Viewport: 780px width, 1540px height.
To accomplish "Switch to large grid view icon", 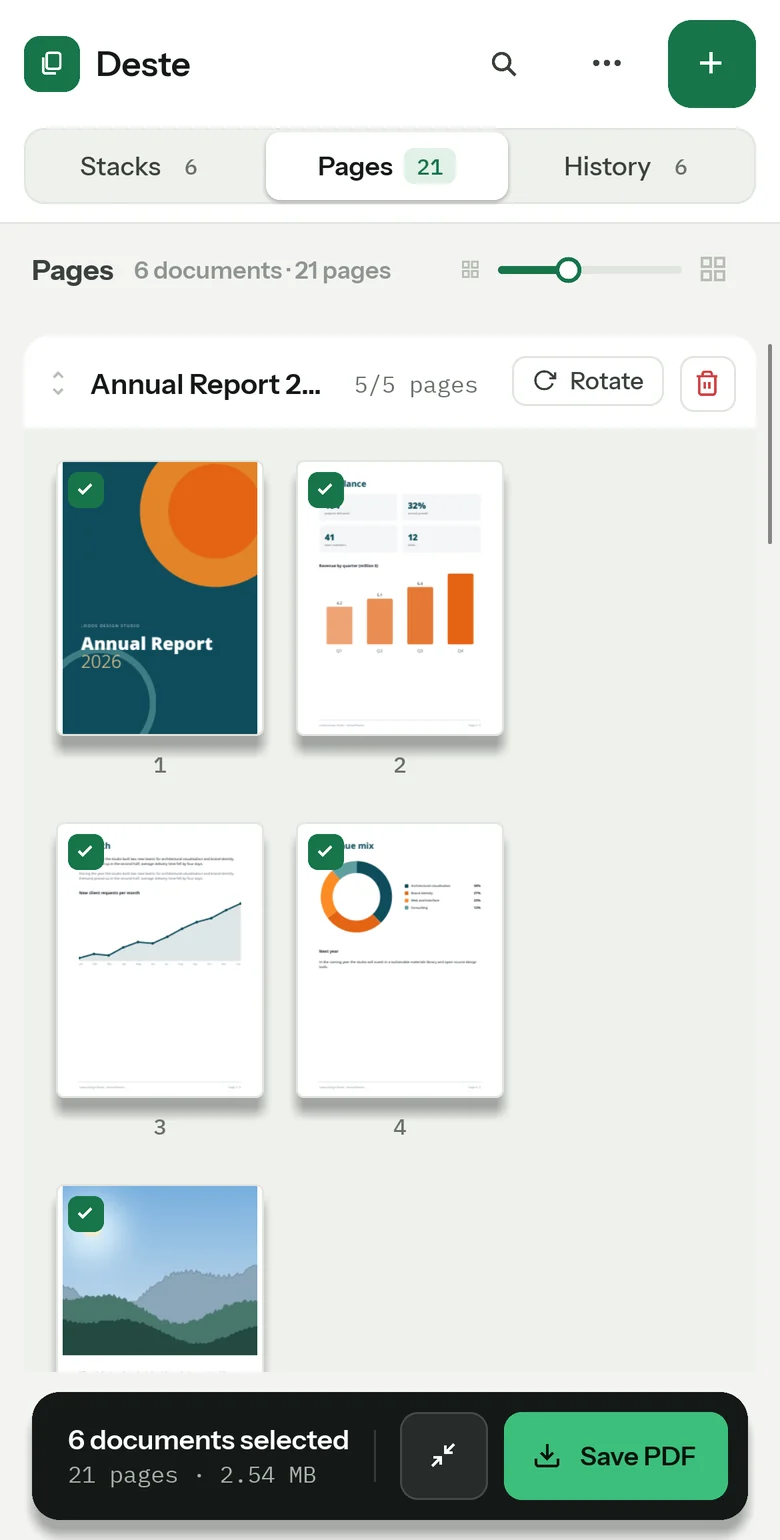I will tap(713, 269).
